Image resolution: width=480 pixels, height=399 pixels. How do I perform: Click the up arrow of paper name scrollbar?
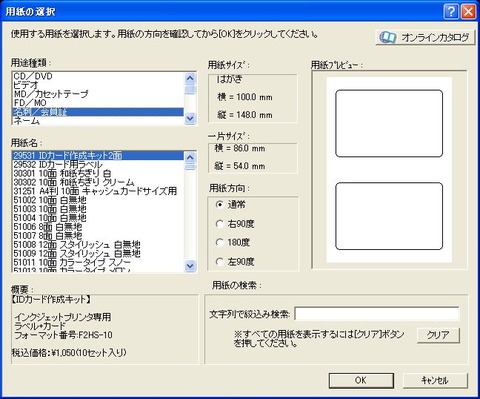point(190,157)
